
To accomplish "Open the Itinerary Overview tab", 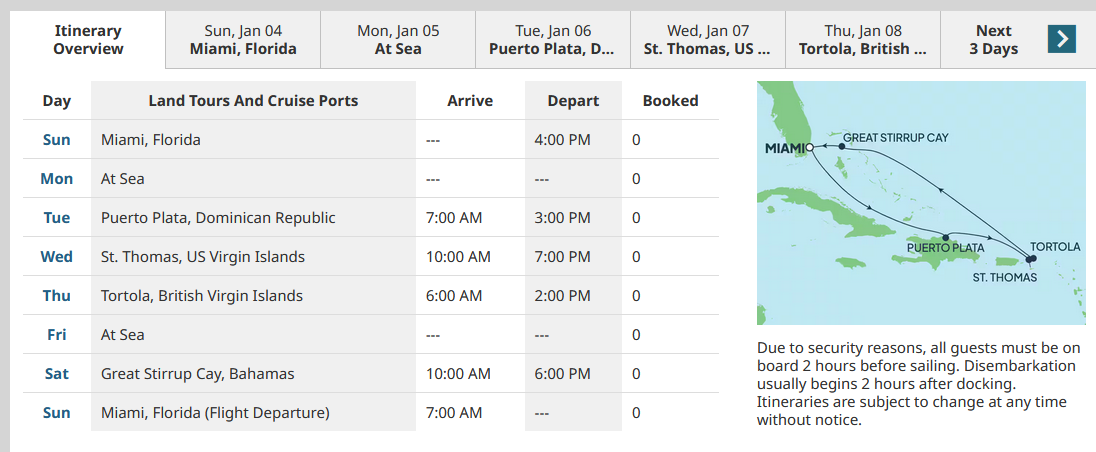I will 88,40.
